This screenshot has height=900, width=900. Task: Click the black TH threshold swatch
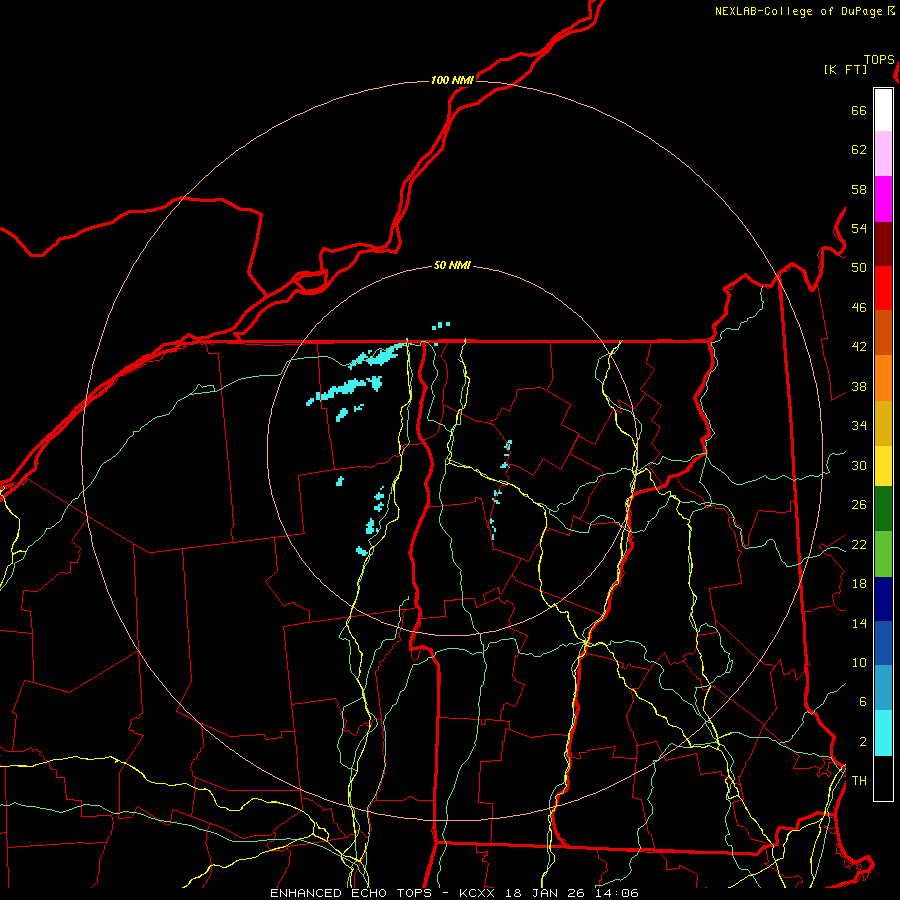pyautogui.click(x=883, y=778)
